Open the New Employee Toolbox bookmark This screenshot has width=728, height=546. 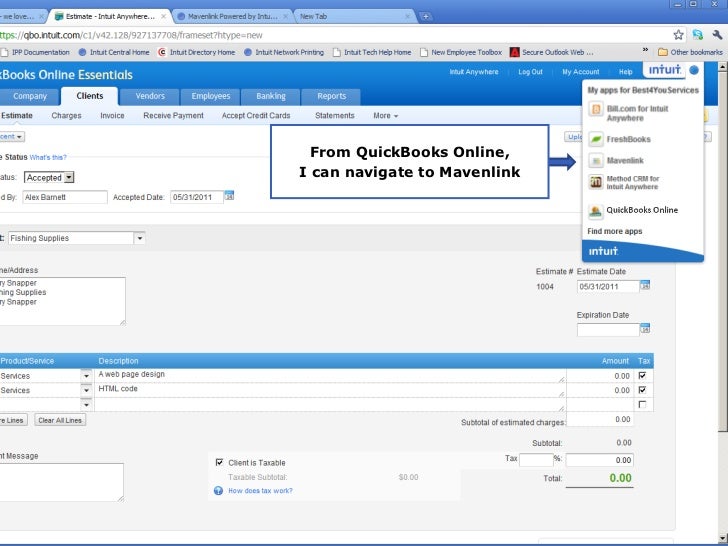click(461, 52)
